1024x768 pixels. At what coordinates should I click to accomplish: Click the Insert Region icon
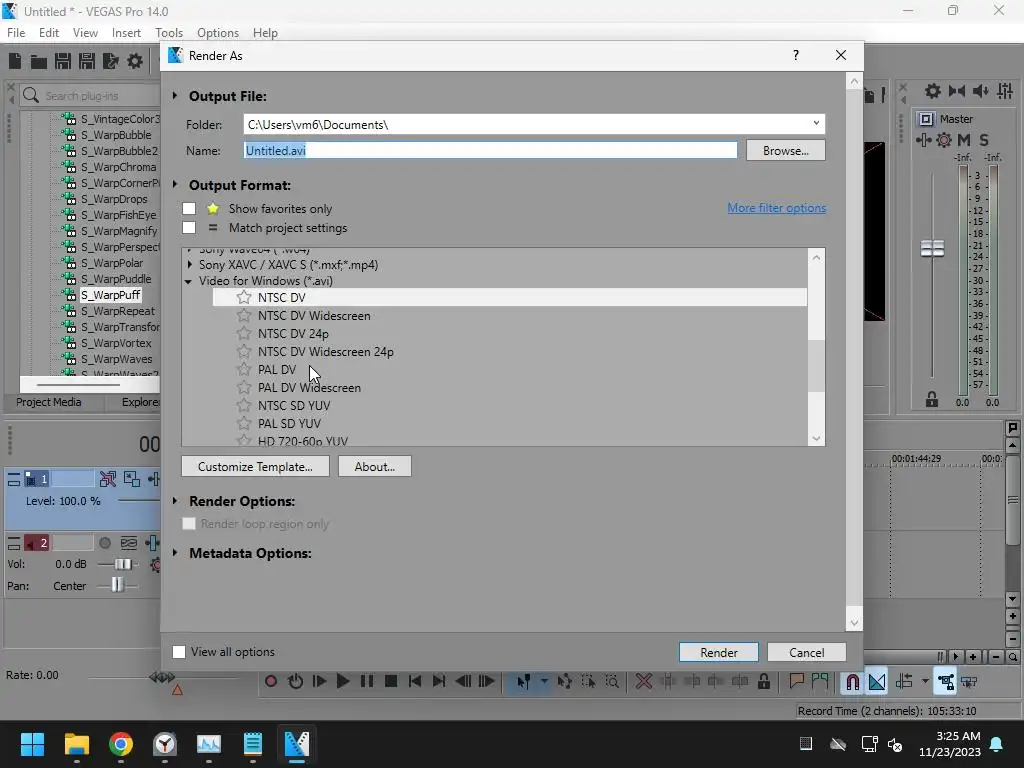[x=820, y=682]
